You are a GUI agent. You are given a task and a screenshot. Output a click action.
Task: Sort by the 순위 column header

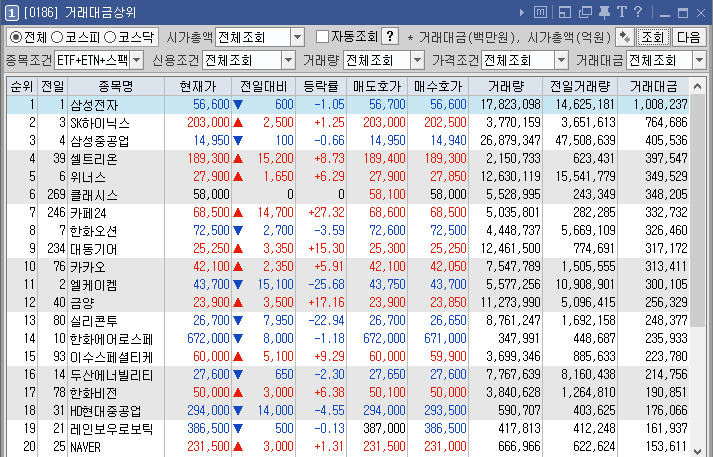coord(22,86)
